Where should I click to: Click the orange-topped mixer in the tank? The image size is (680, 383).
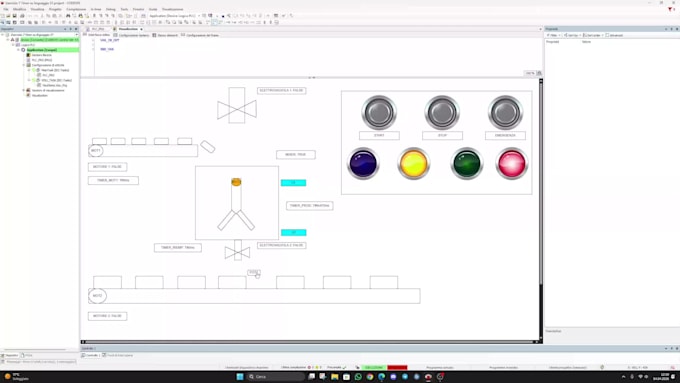pos(236,204)
